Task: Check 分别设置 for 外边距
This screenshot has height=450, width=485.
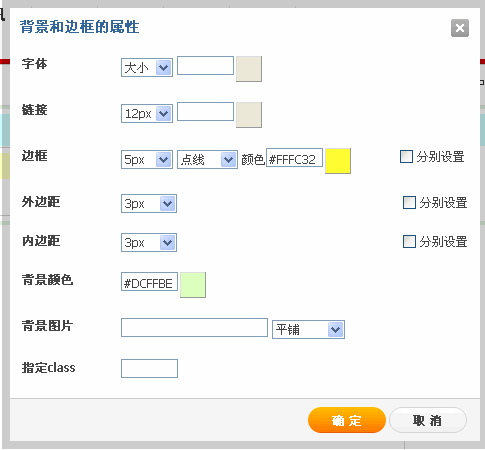Action: 409,202
